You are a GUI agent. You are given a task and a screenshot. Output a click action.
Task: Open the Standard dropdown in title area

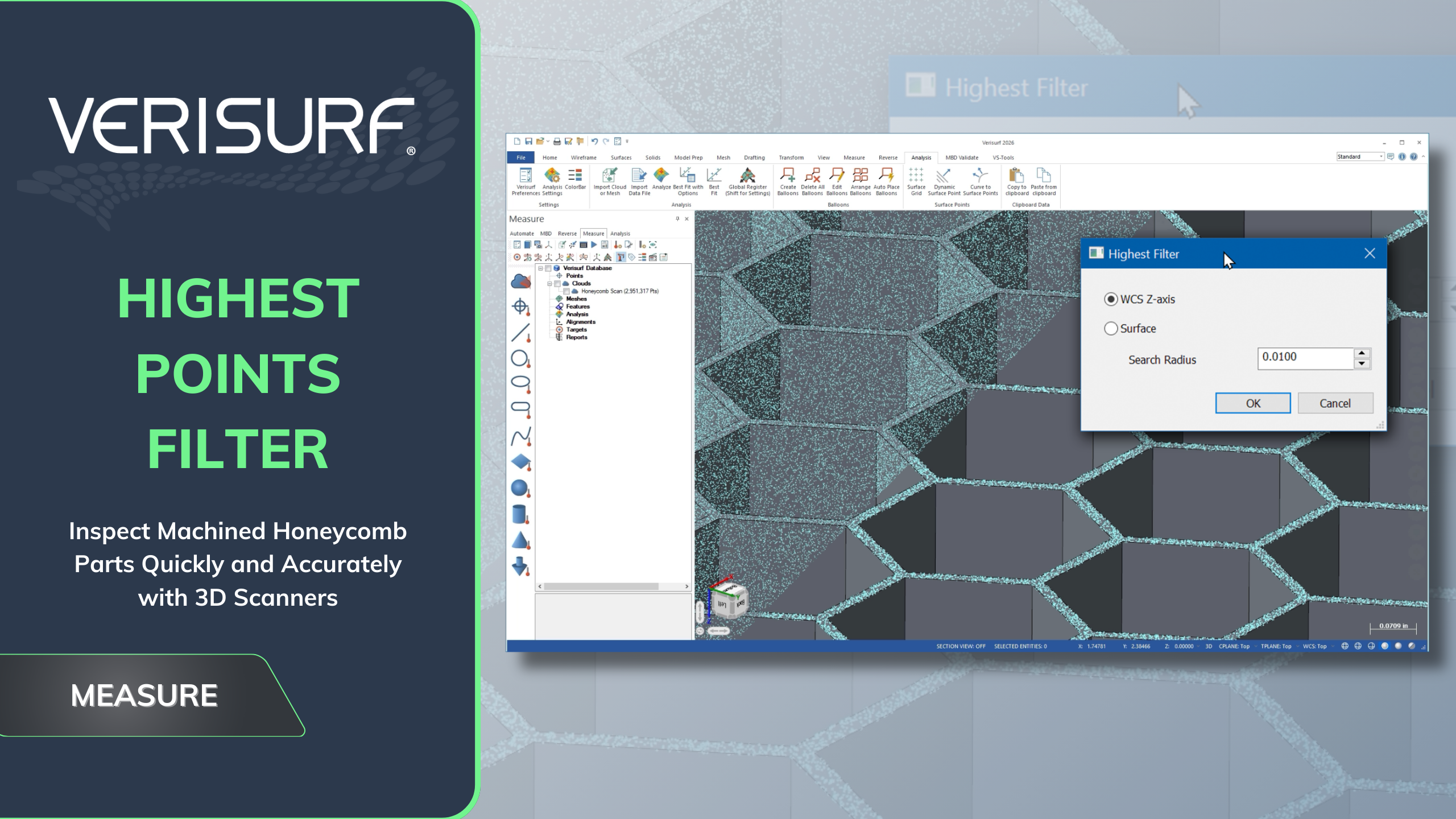1360,157
